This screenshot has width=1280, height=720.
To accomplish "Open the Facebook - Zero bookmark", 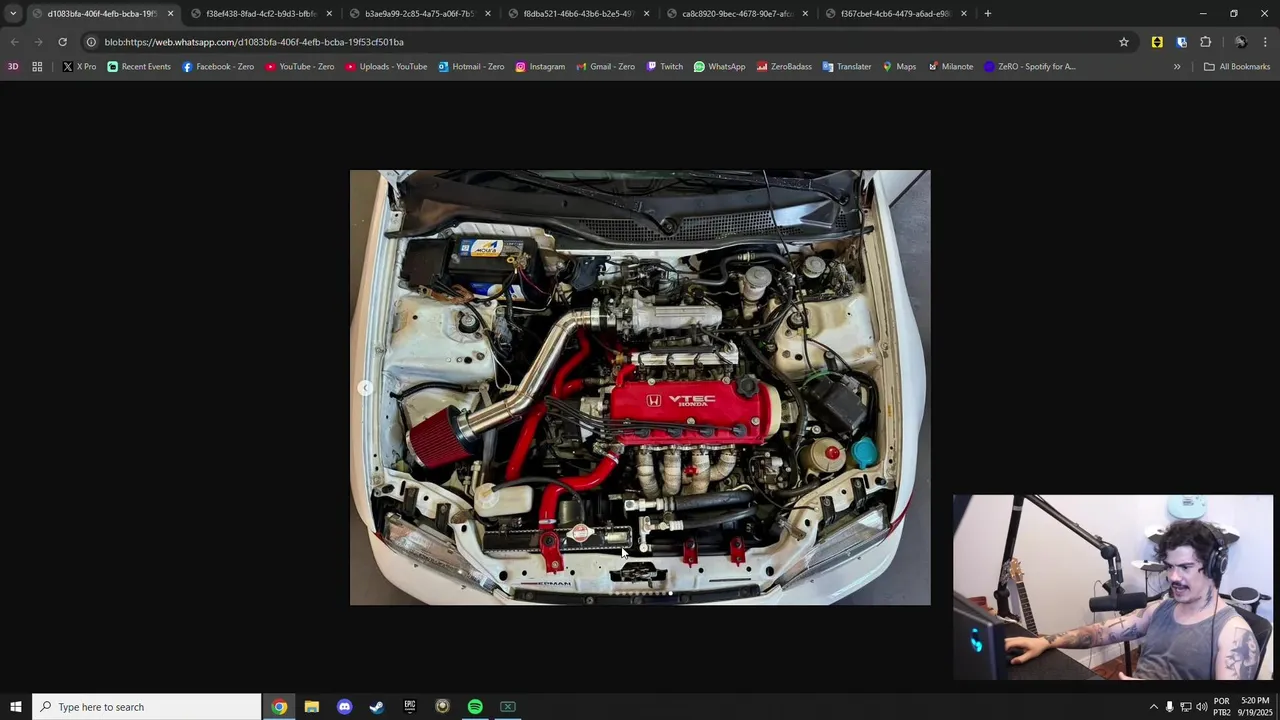I will (x=218, y=67).
